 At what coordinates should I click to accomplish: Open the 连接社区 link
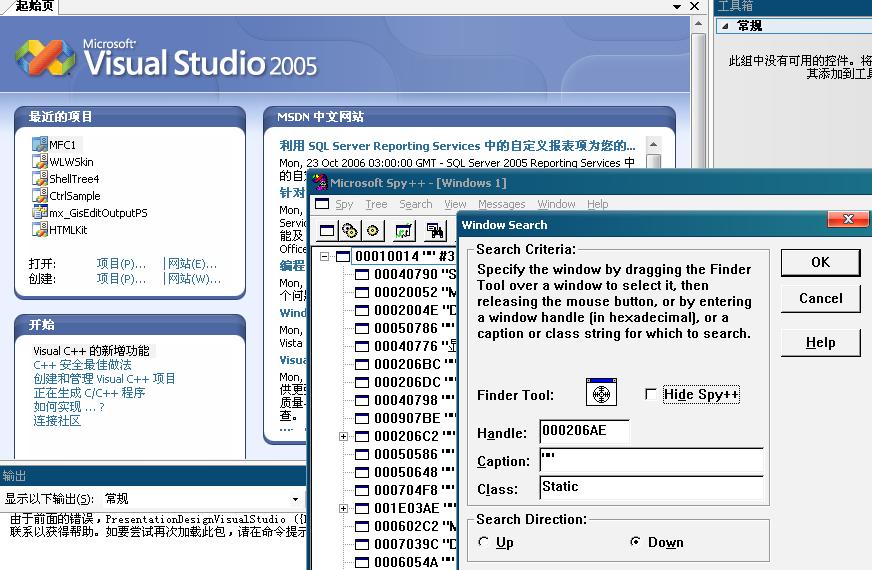[x=57, y=420]
